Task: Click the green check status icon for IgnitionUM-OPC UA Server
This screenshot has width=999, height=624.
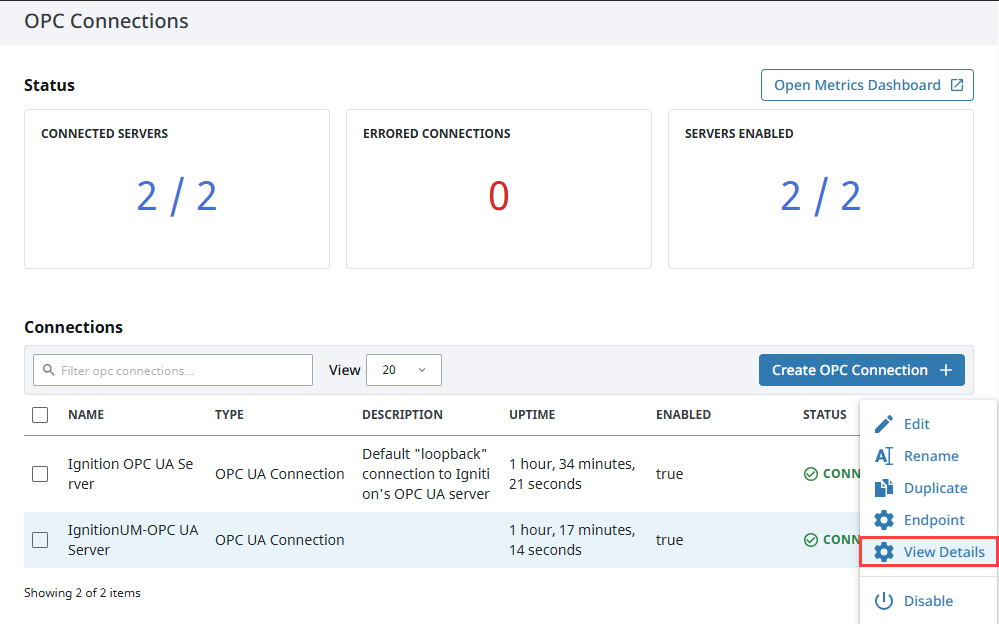Action: [x=810, y=540]
